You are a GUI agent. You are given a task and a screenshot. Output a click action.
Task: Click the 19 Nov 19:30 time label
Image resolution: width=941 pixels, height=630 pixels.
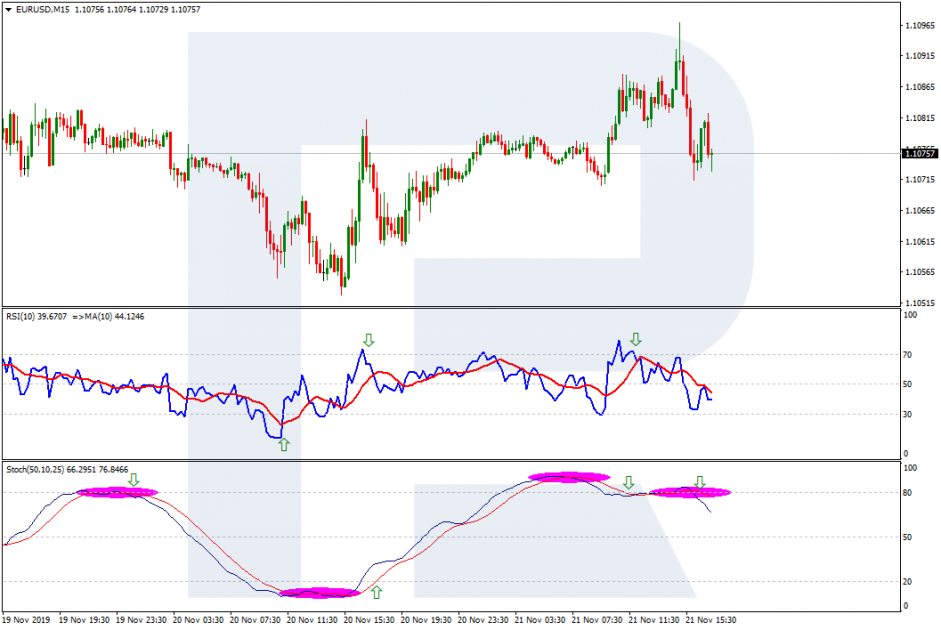point(83,620)
